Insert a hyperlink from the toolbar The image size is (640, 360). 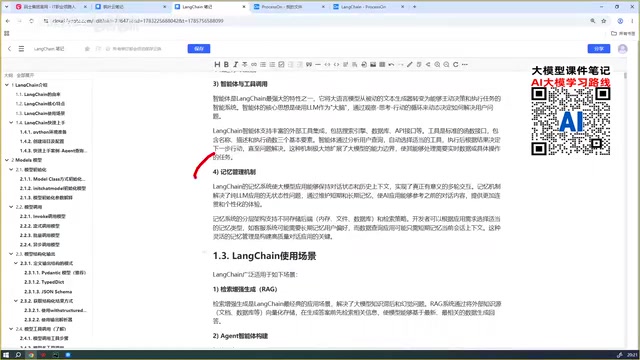point(254,64)
